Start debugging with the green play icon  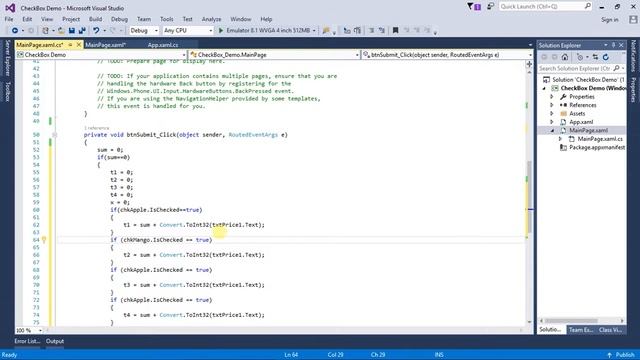tap(221, 31)
